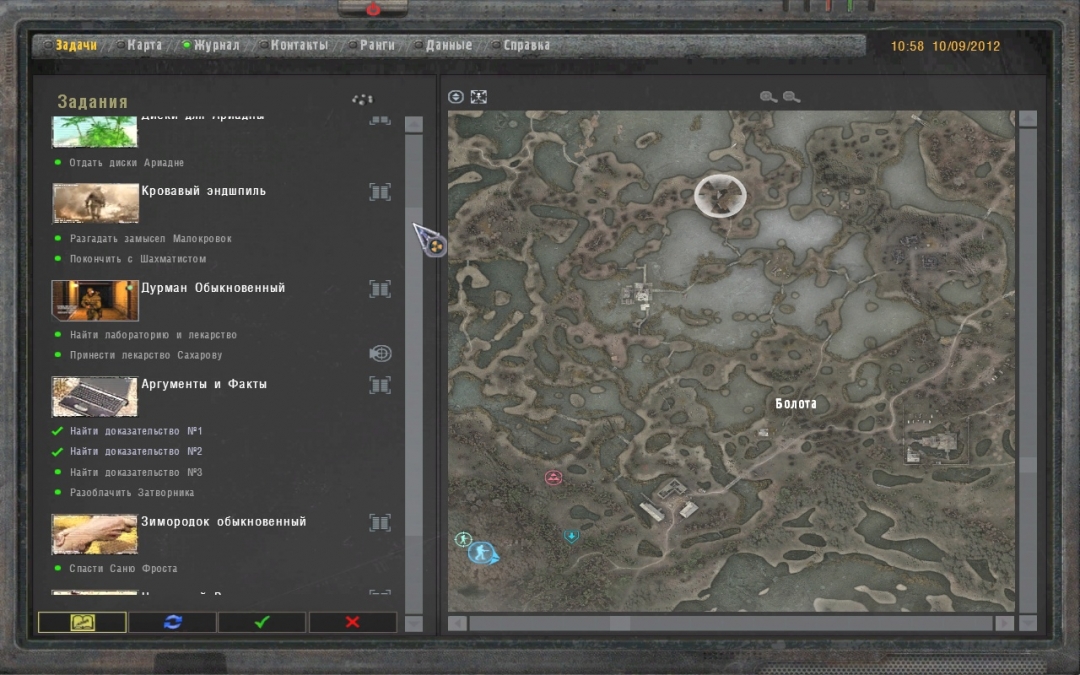Screen dimensions: 1080x675
Task: Click subtask Разоблачить Затворника
Action: (132, 492)
